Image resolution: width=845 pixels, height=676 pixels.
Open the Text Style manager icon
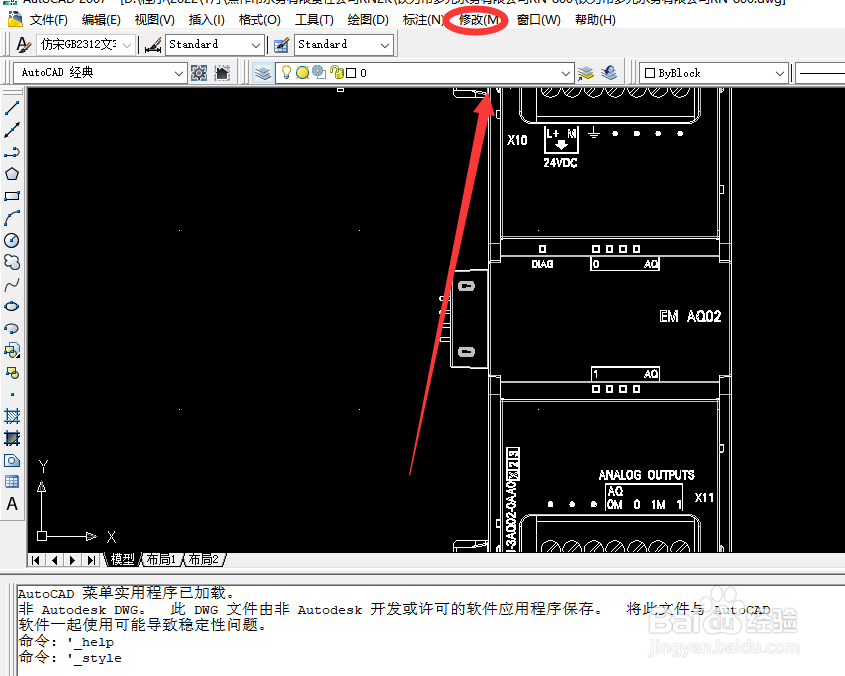tap(23, 44)
